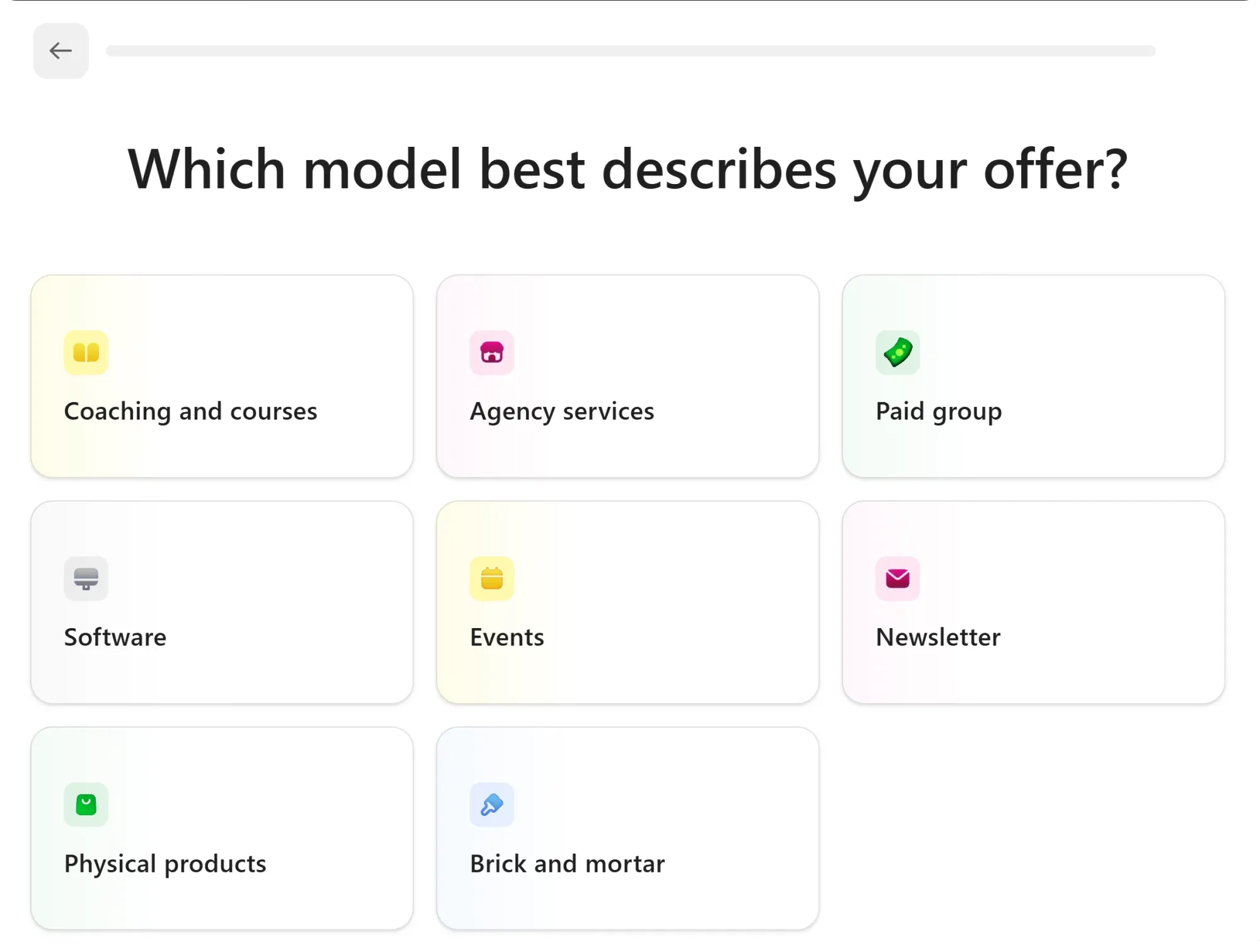Screen dimensions: 1260x952
Task: Click the paintbrush icon on Brick and mortar
Action: [492, 805]
